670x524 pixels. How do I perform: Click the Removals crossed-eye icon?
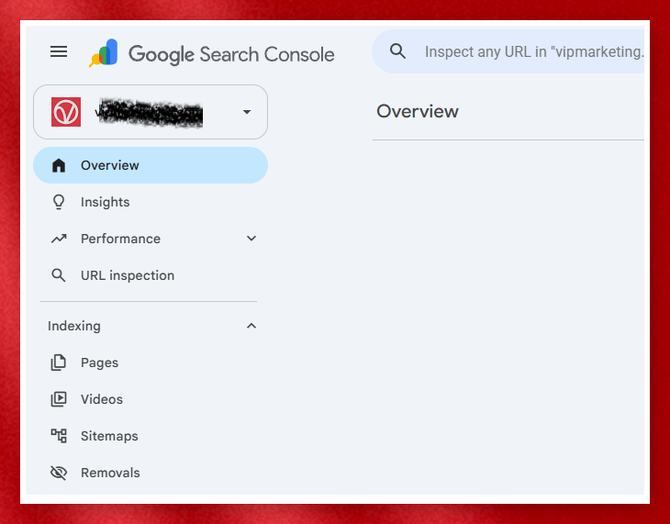59,473
